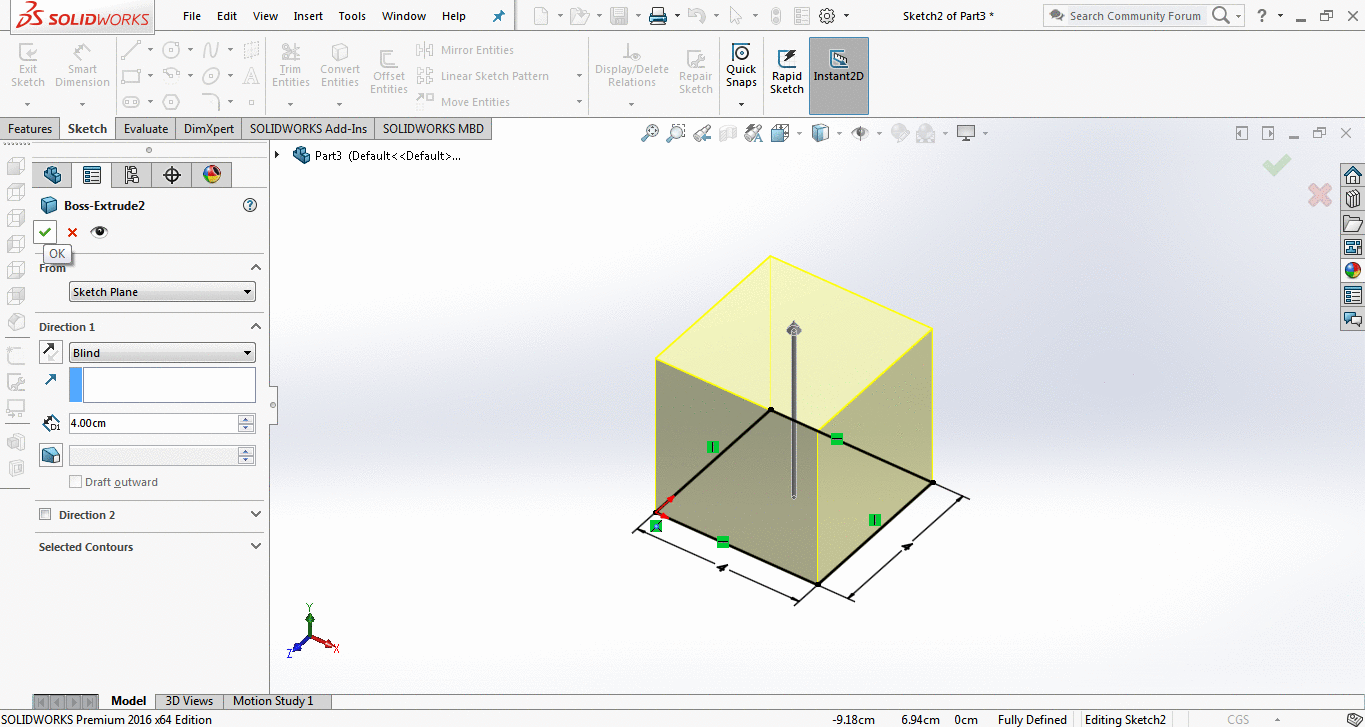The height and width of the screenshot is (727, 1365).
Task: Click the green OK checkmark for Boss-Extrude2
Action: [45, 232]
